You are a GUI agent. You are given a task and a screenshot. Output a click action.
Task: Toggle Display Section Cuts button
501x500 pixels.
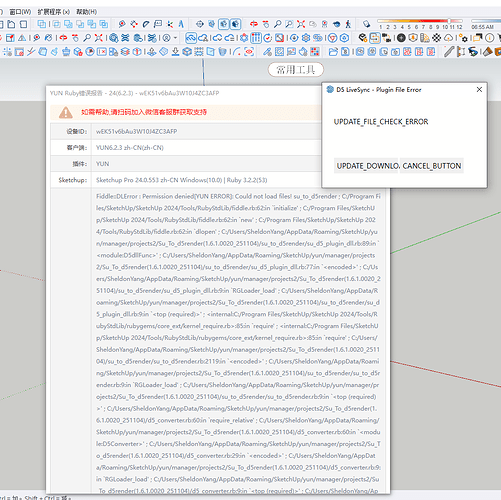click(224, 24)
